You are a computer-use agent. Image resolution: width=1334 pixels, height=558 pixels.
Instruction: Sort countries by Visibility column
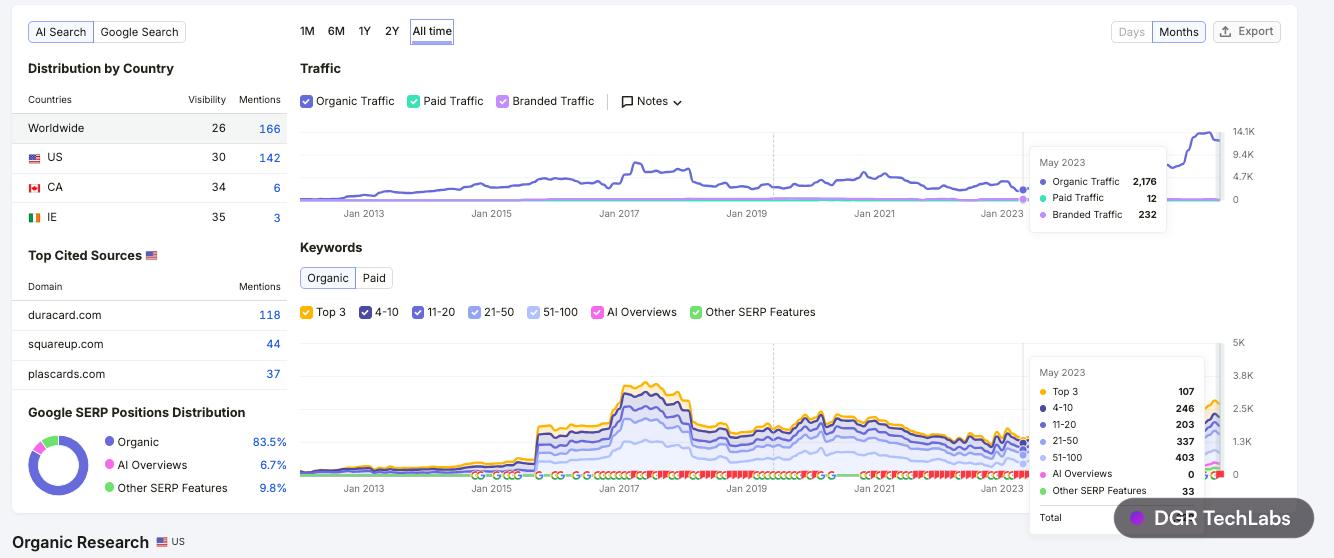[x=207, y=100]
